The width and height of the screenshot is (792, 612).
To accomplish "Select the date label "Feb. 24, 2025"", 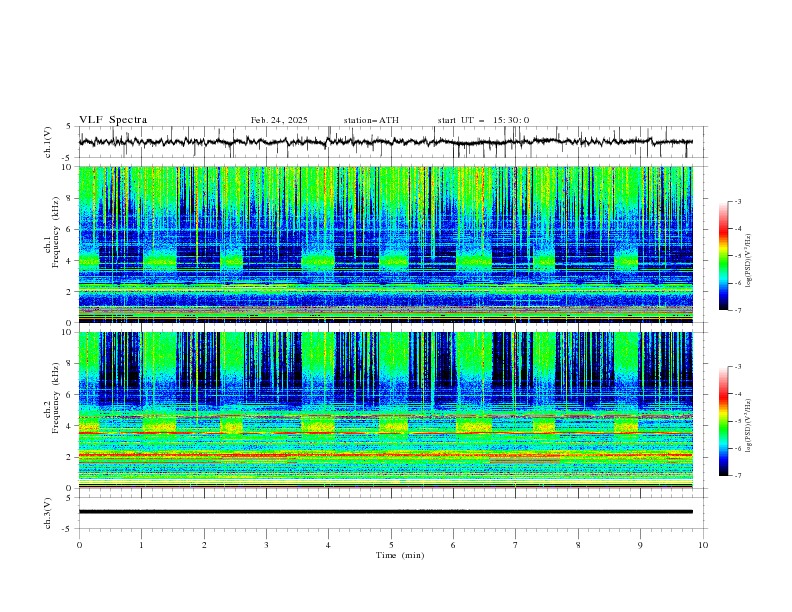I will click(279, 120).
